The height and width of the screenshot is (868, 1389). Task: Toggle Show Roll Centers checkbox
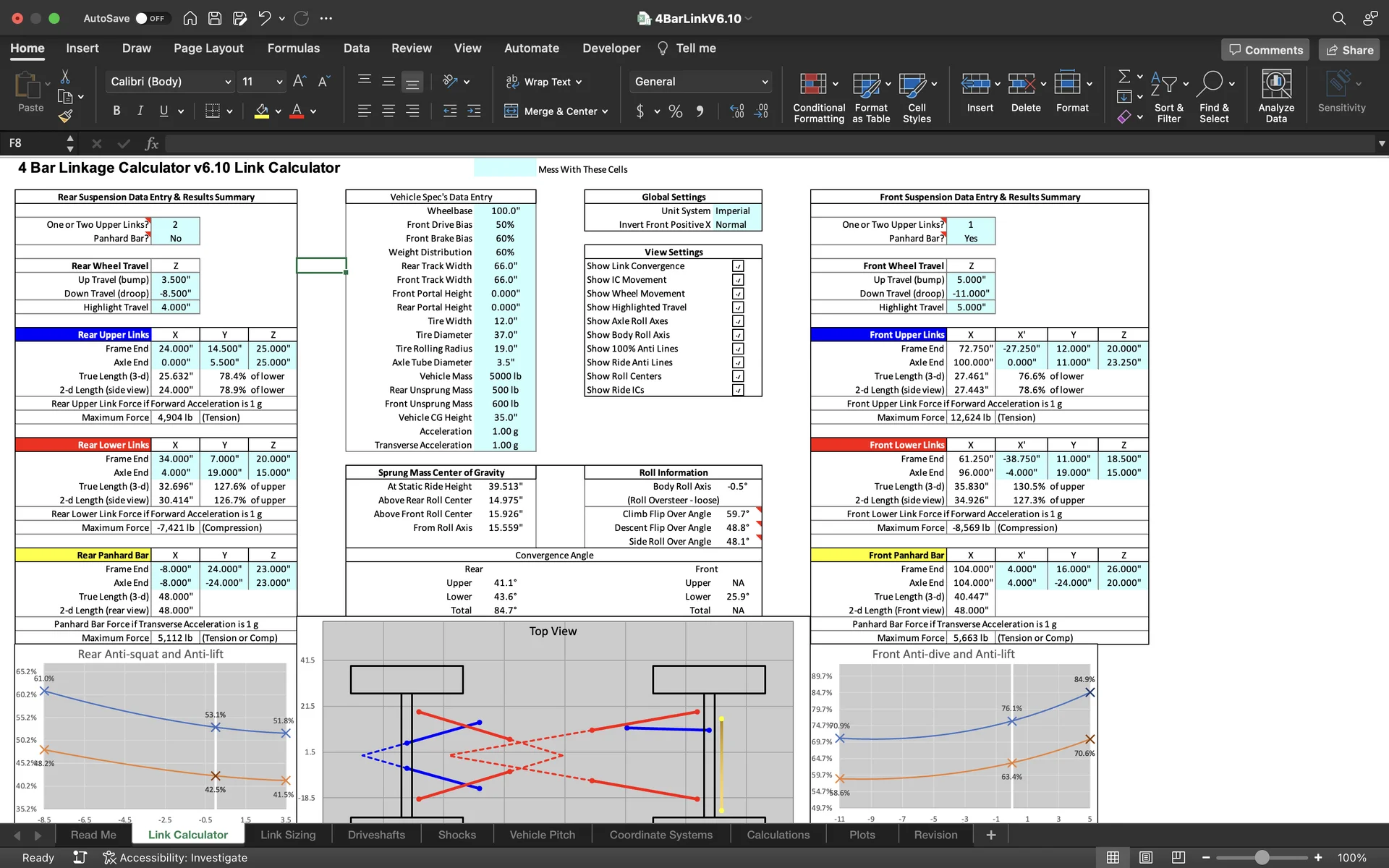pyautogui.click(x=738, y=376)
